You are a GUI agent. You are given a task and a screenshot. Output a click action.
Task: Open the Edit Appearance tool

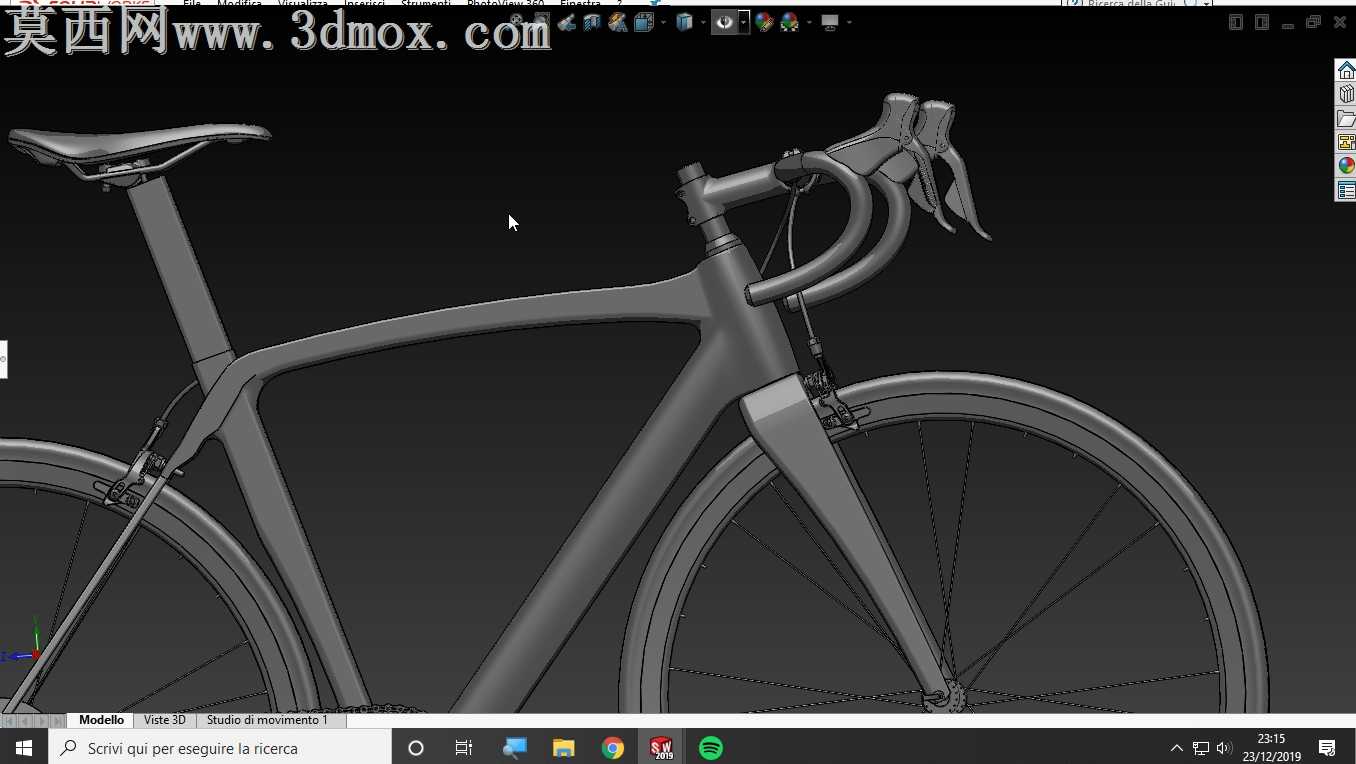click(765, 22)
